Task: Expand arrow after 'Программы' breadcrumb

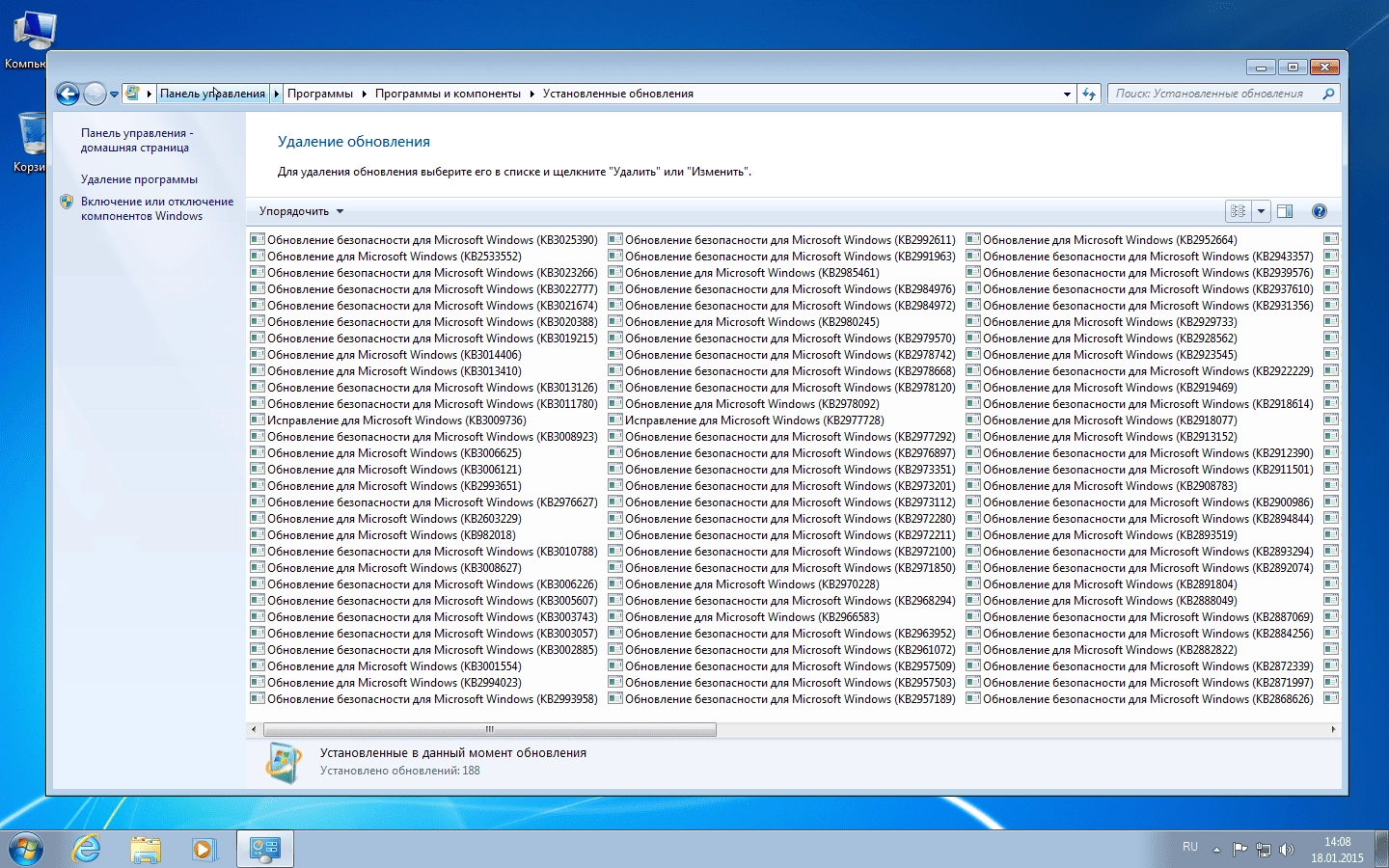Action: point(365,94)
